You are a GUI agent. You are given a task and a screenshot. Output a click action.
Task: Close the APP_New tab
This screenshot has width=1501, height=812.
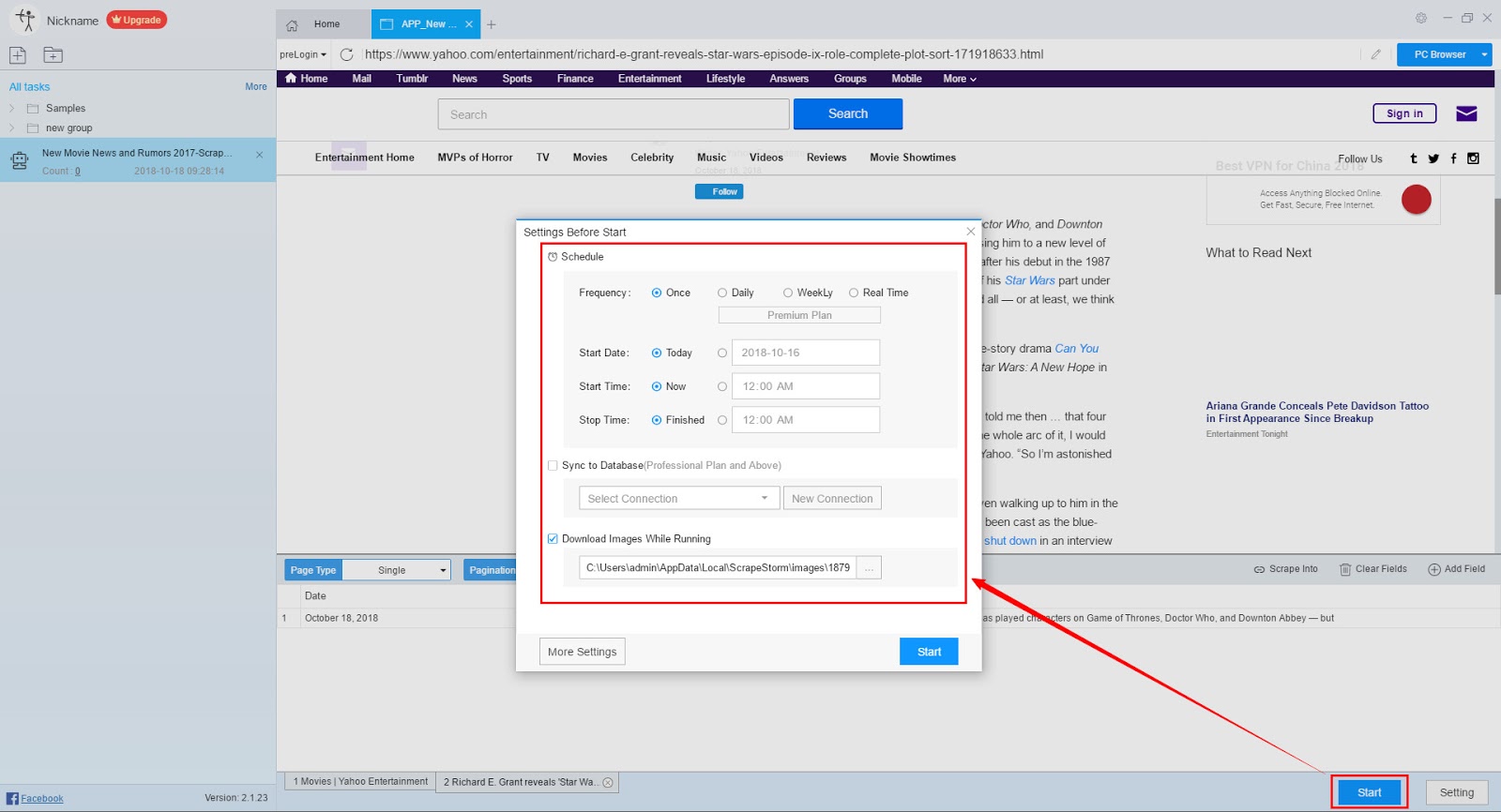[x=469, y=24]
